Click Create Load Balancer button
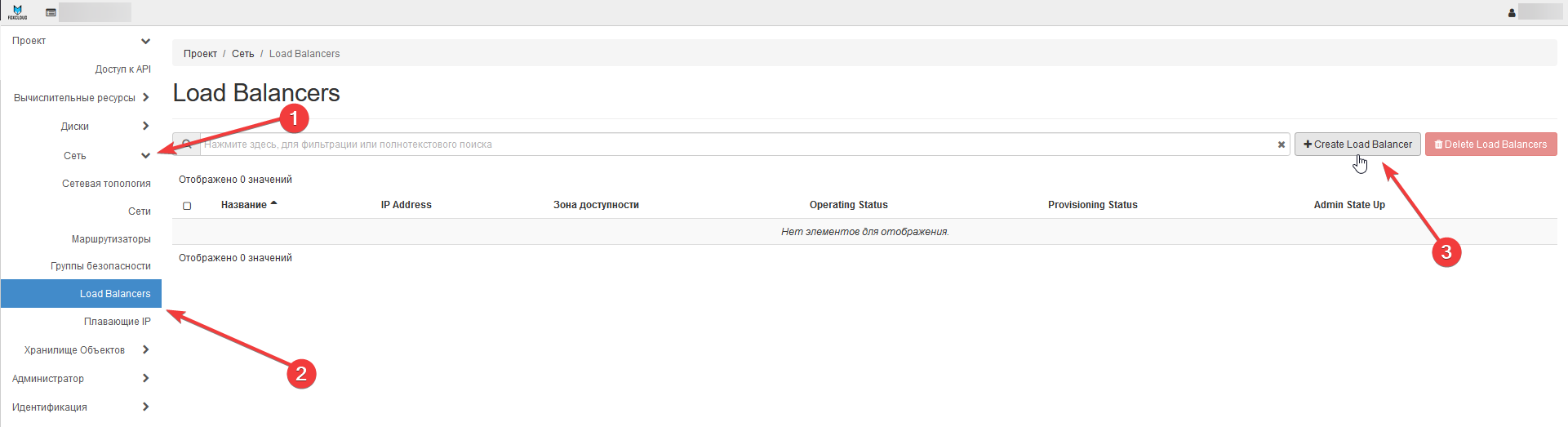The image size is (1568, 427). pos(1357,145)
